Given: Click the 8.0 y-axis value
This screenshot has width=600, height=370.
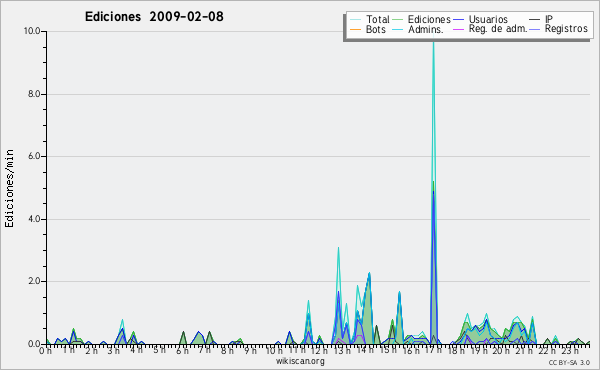Looking at the screenshot, I should click(34, 94).
